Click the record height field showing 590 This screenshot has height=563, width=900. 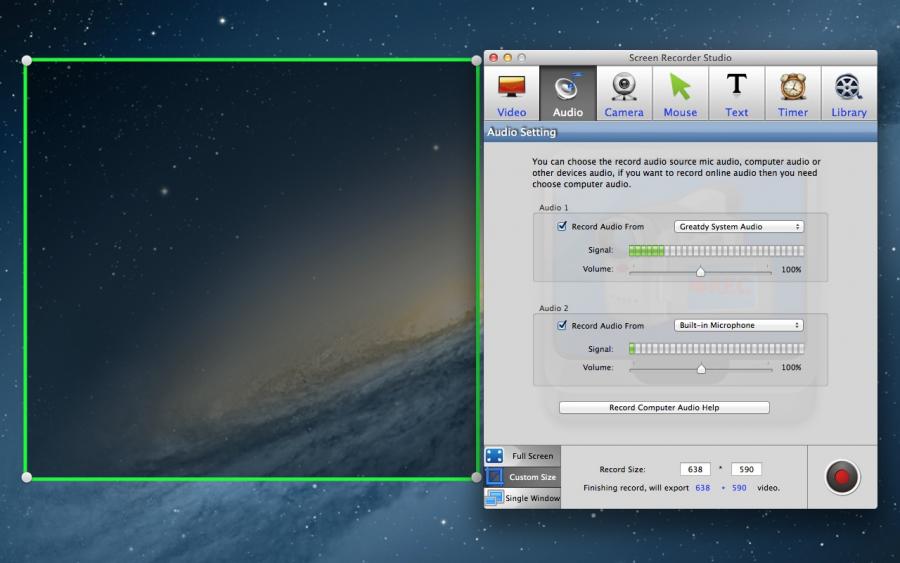(x=746, y=469)
